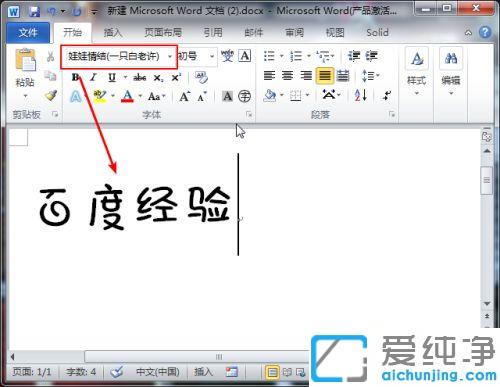The image size is (500, 387).
Task: Toggle Subscript formatting
Action: tap(158, 78)
